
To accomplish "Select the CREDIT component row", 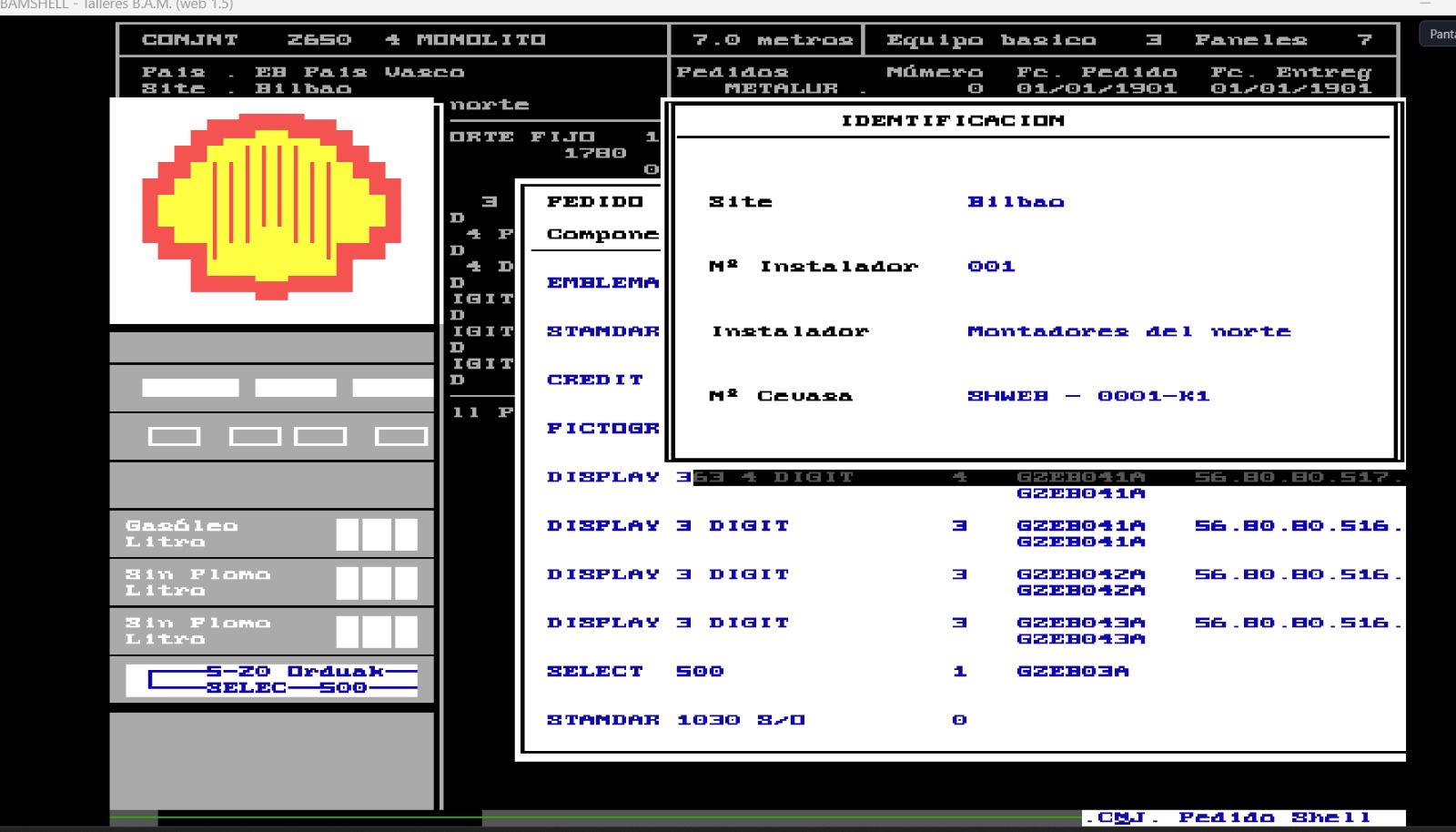I will click(594, 380).
